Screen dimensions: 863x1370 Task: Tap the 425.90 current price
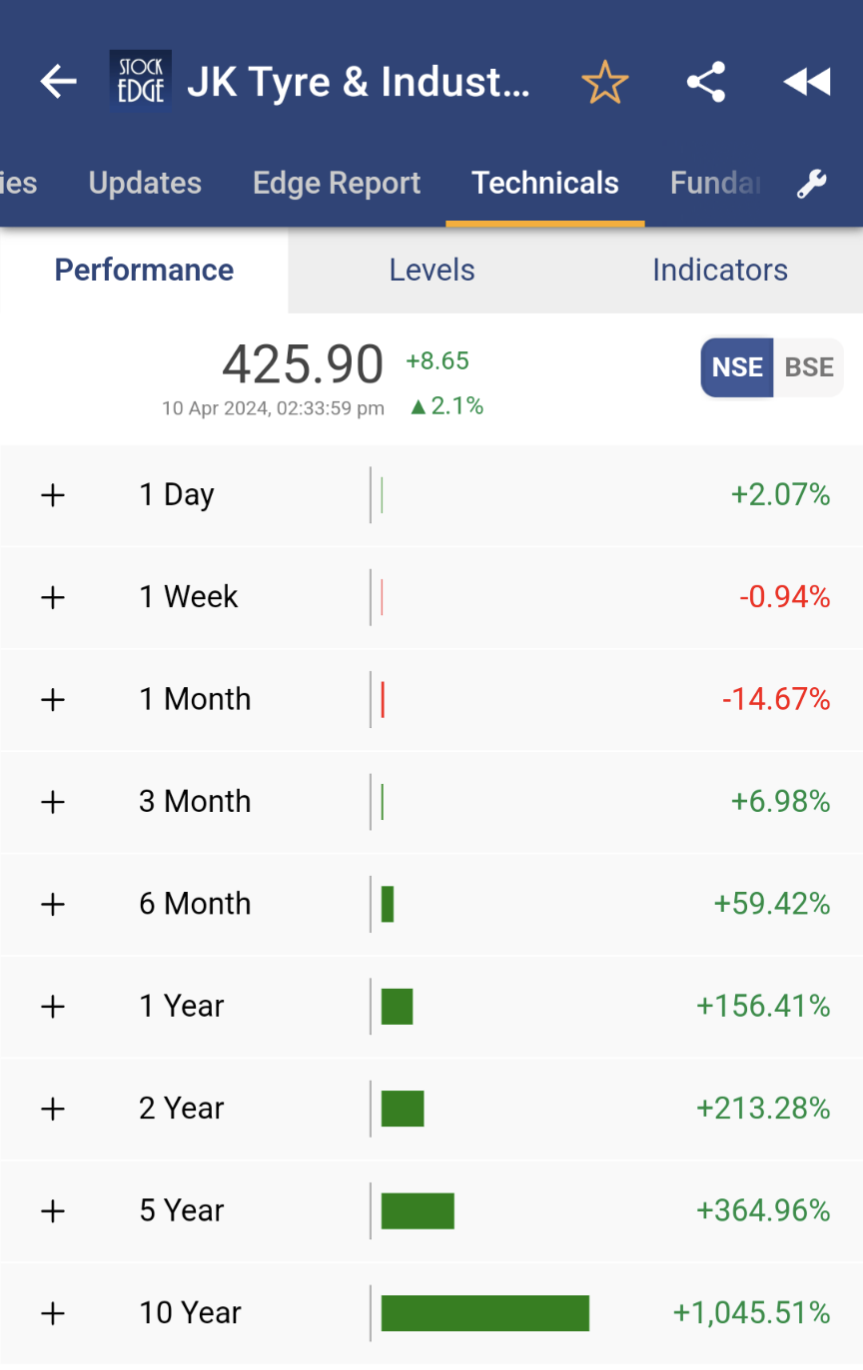302,364
